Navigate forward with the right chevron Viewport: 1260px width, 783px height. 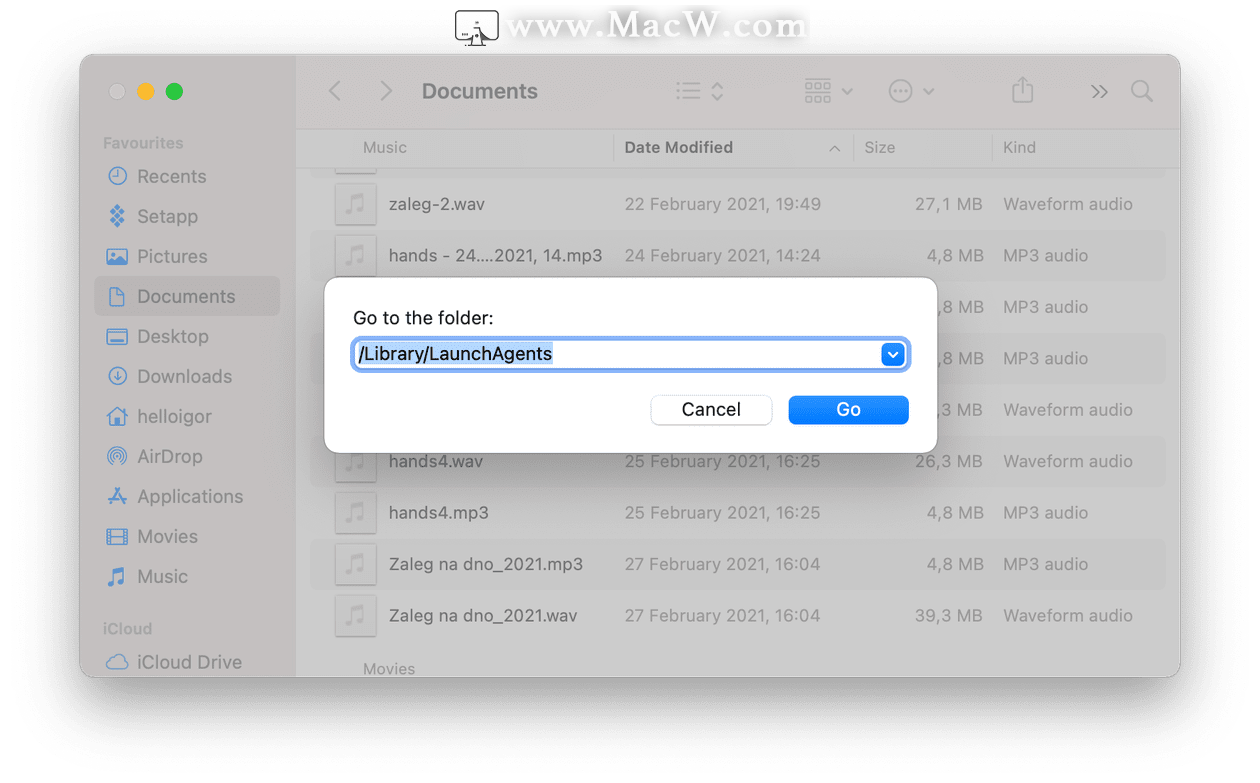pos(386,92)
